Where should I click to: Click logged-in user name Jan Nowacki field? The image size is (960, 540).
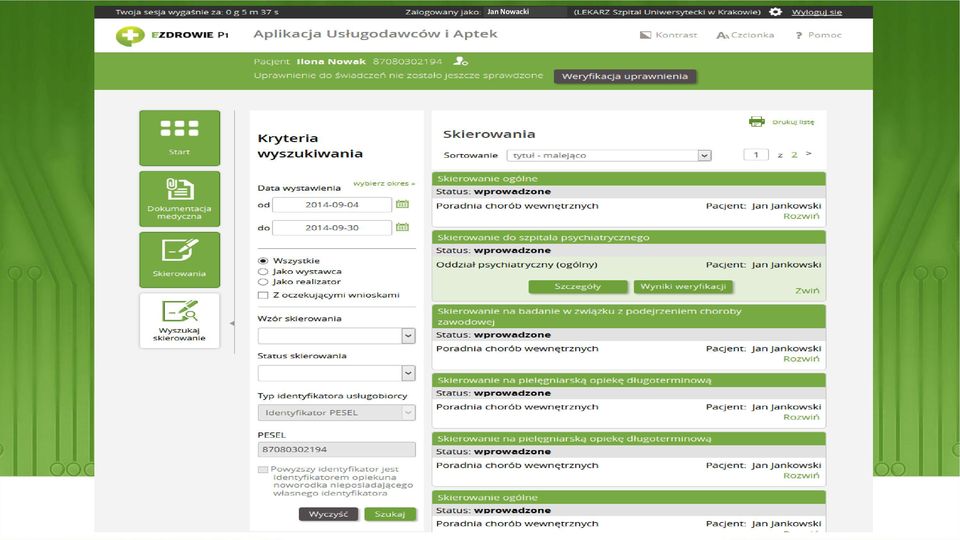525,12
